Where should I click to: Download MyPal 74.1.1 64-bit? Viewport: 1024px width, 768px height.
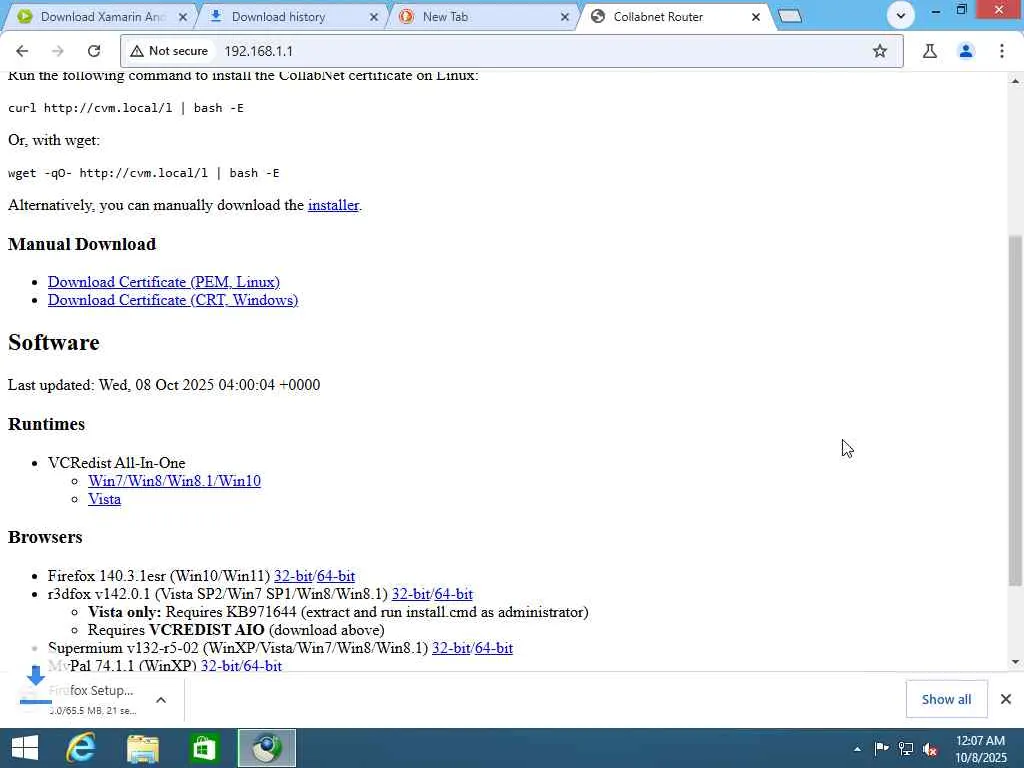[263, 665]
